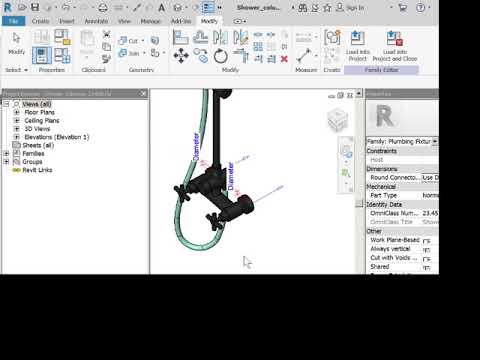Expand the 3D Views node
The image size is (480, 360).
tap(17, 129)
